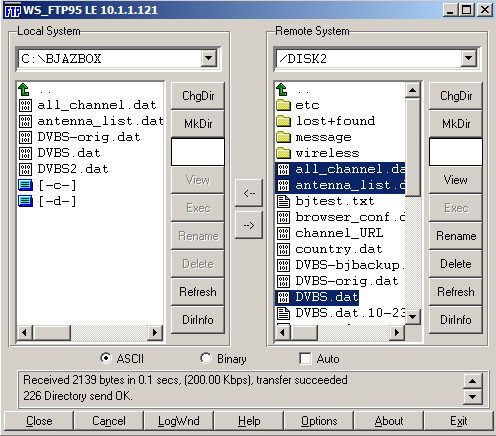Click local Refresh button
This screenshot has width=496, height=436.
click(198, 292)
